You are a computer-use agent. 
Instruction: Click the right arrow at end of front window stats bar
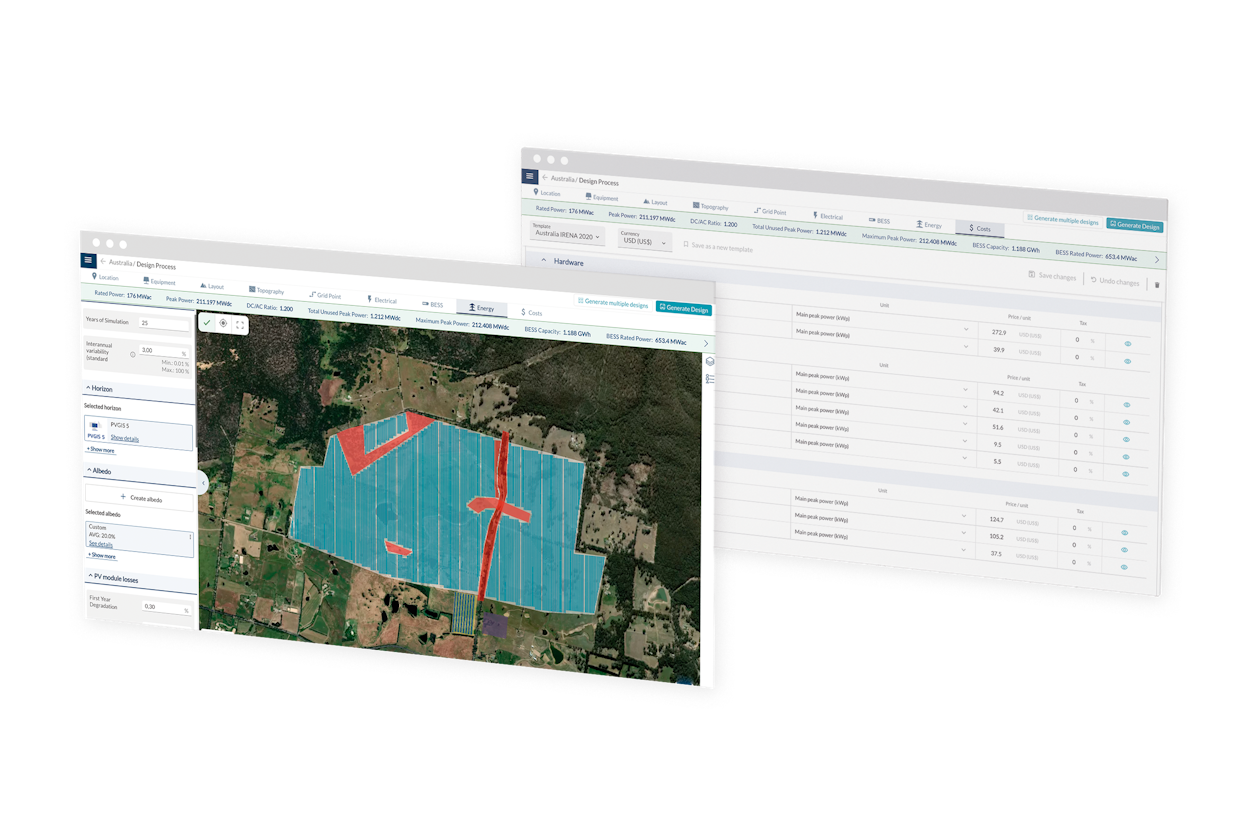pos(706,344)
